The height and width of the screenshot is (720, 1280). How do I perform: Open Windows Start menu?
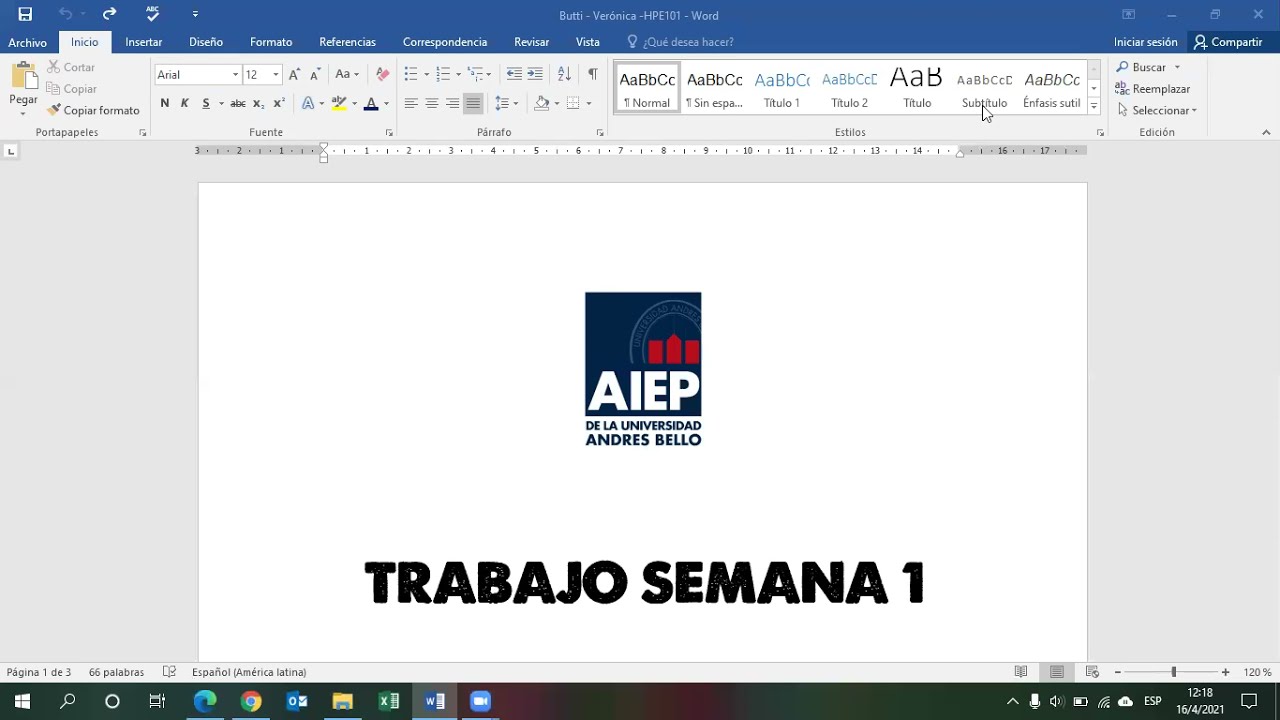22,701
